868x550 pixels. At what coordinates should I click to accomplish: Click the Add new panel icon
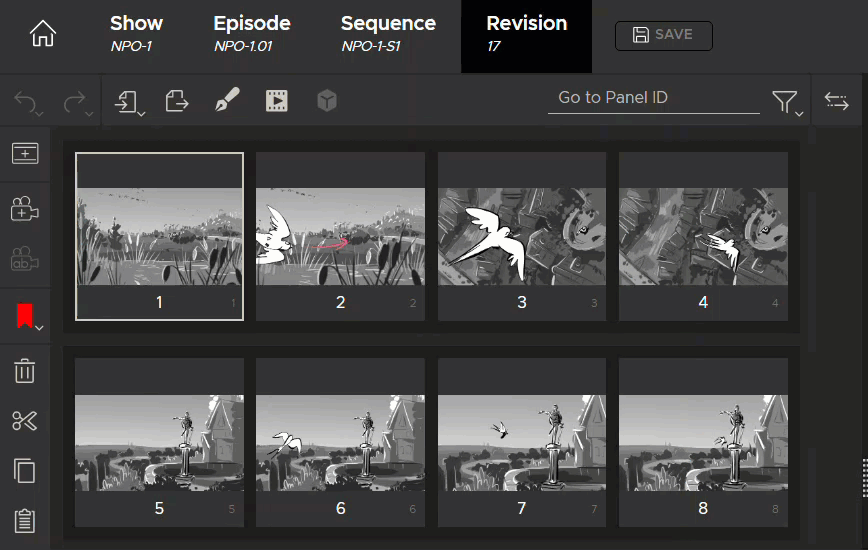(x=25, y=153)
